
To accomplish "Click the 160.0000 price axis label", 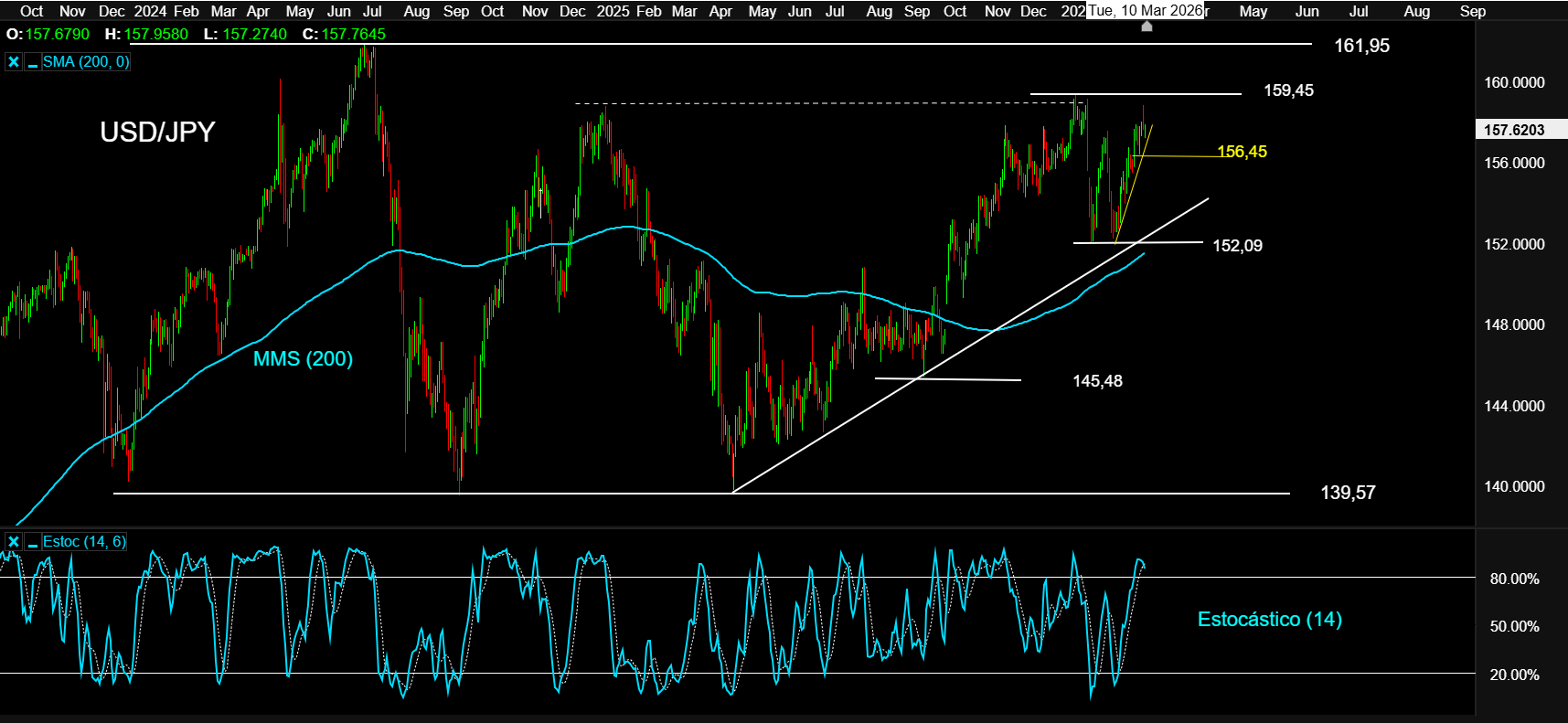I will pos(1514,82).
